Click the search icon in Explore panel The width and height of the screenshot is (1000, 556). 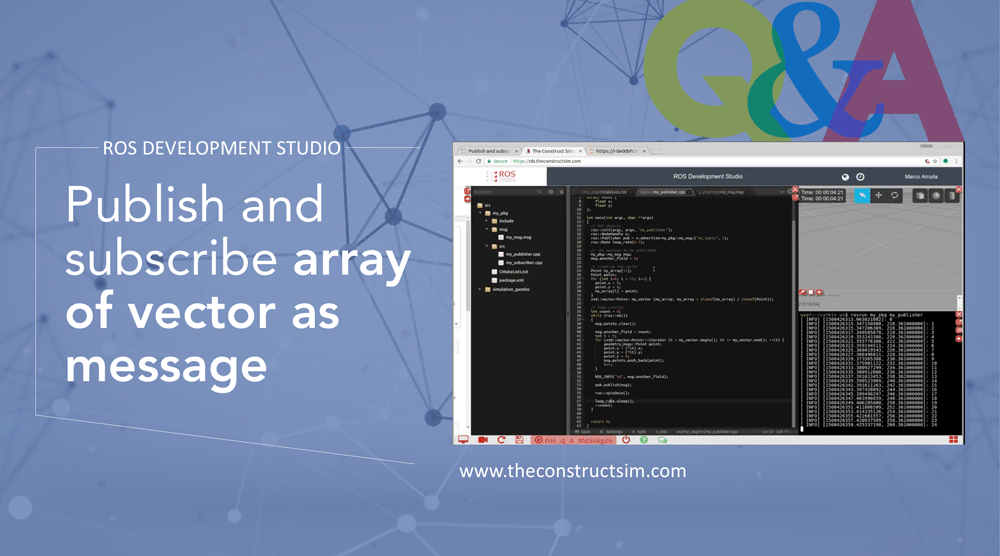540,192
